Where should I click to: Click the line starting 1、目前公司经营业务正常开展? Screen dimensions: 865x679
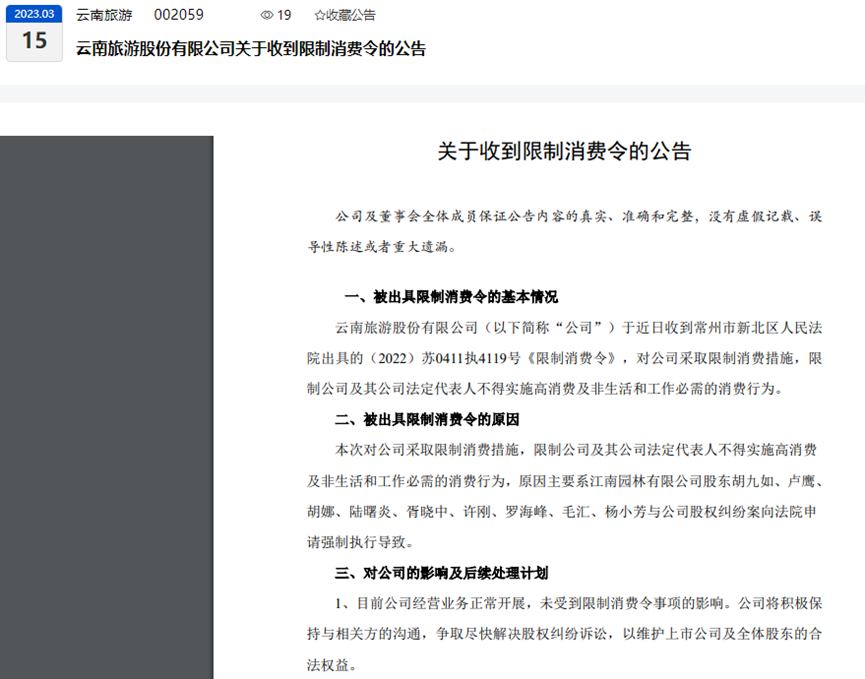579,603
